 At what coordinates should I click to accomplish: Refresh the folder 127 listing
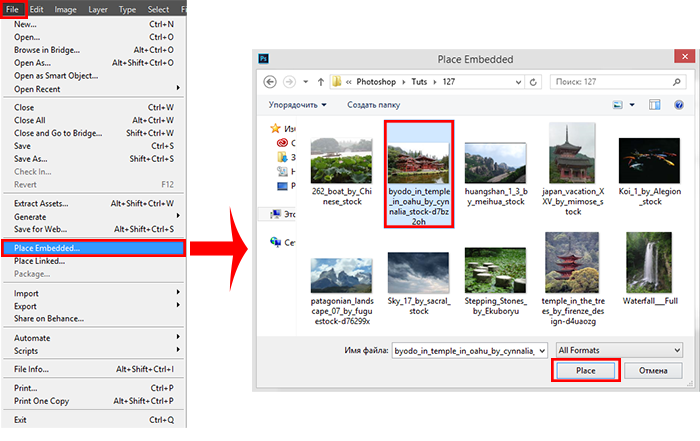click(533, 82)
